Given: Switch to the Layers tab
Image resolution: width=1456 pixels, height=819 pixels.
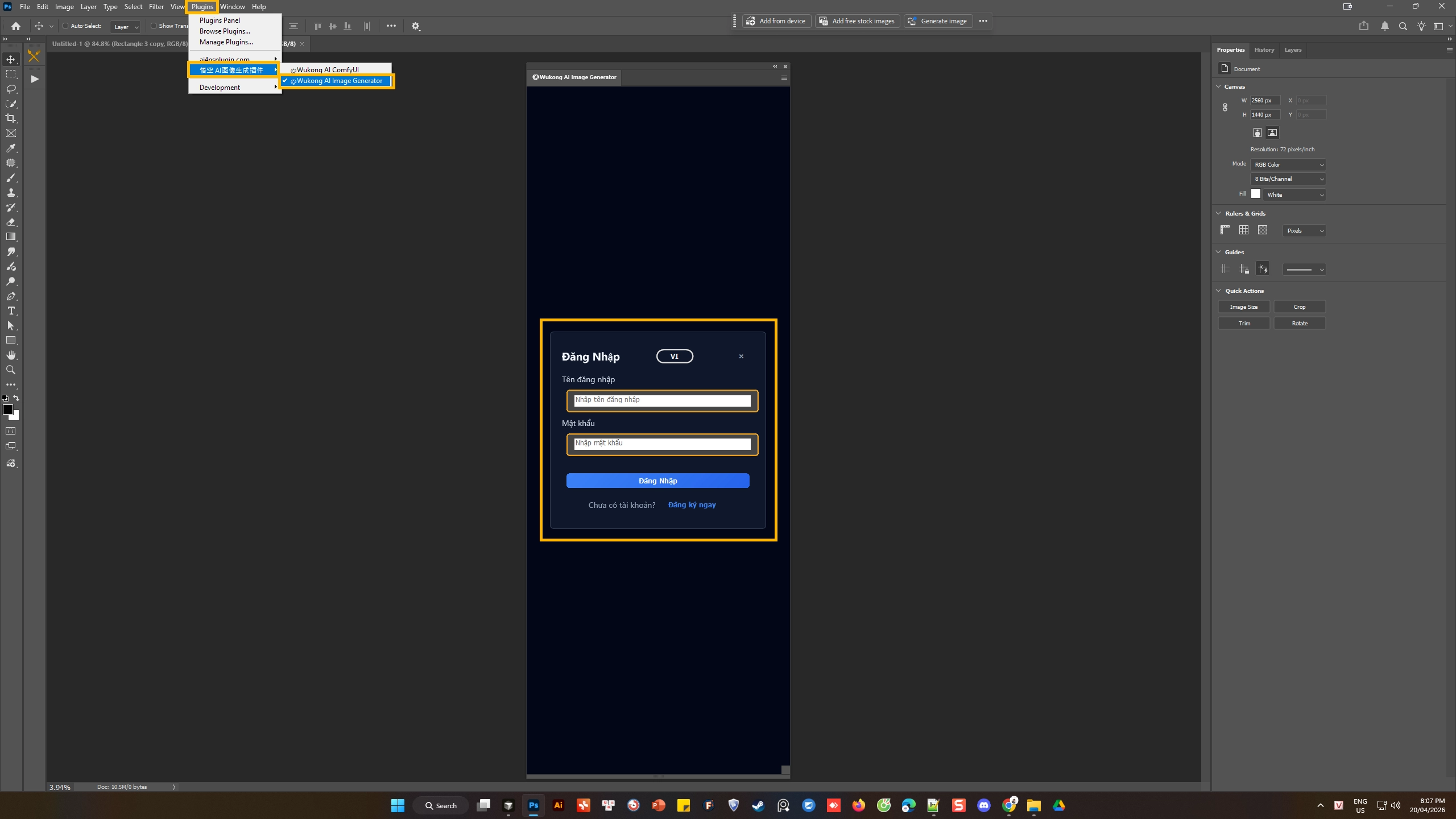Looking at the screenshot, I should click(x=1293, y=49).
